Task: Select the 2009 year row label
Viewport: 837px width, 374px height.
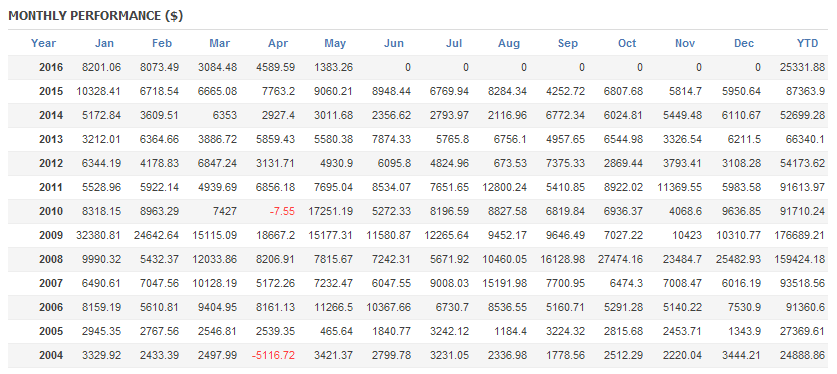Action: click(x=51, y=236)
